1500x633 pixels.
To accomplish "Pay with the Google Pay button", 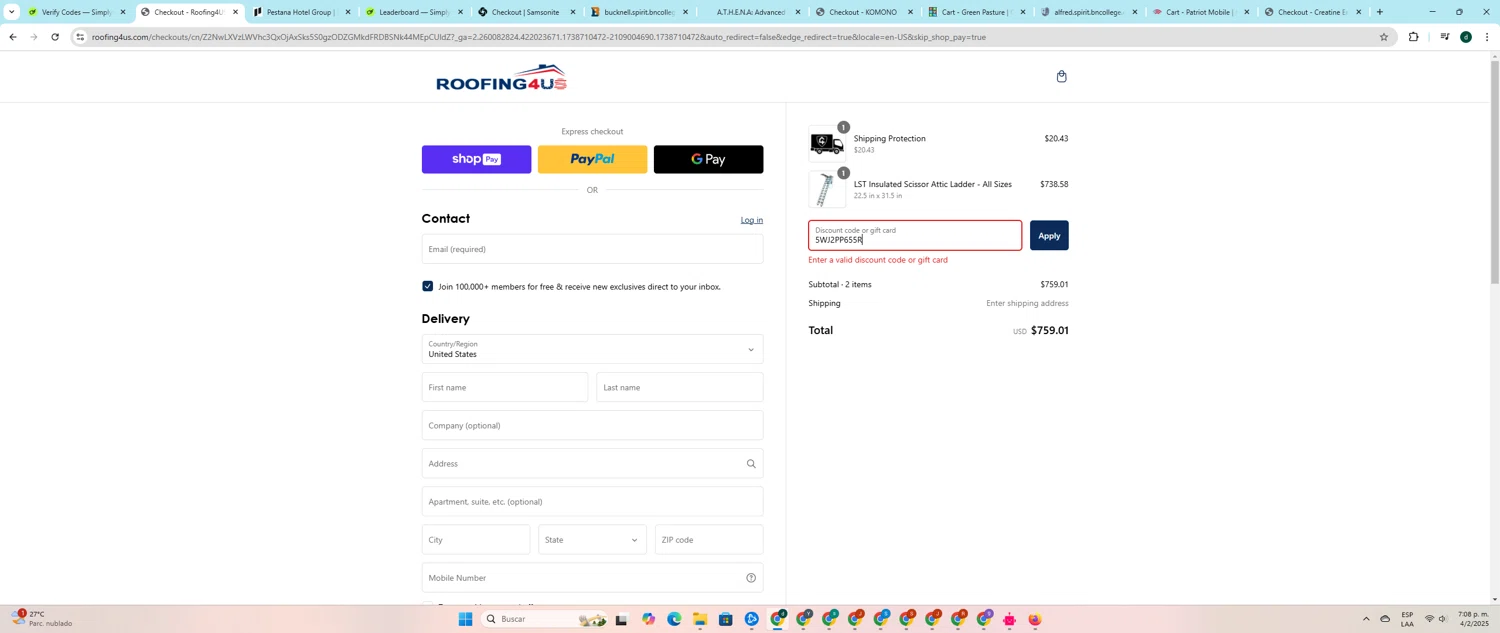I will (708, 159).
